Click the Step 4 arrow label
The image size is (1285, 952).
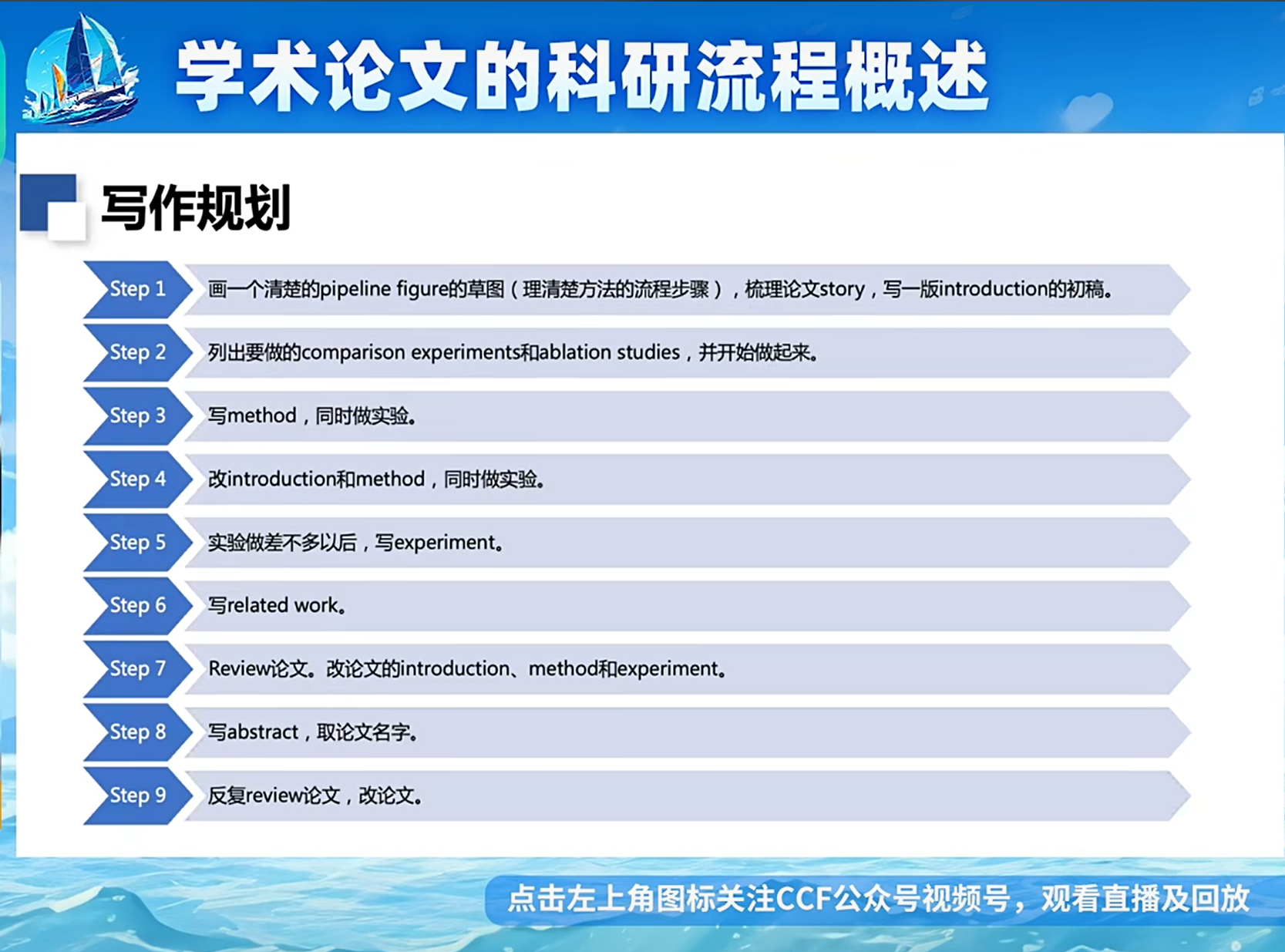(137, 479)
